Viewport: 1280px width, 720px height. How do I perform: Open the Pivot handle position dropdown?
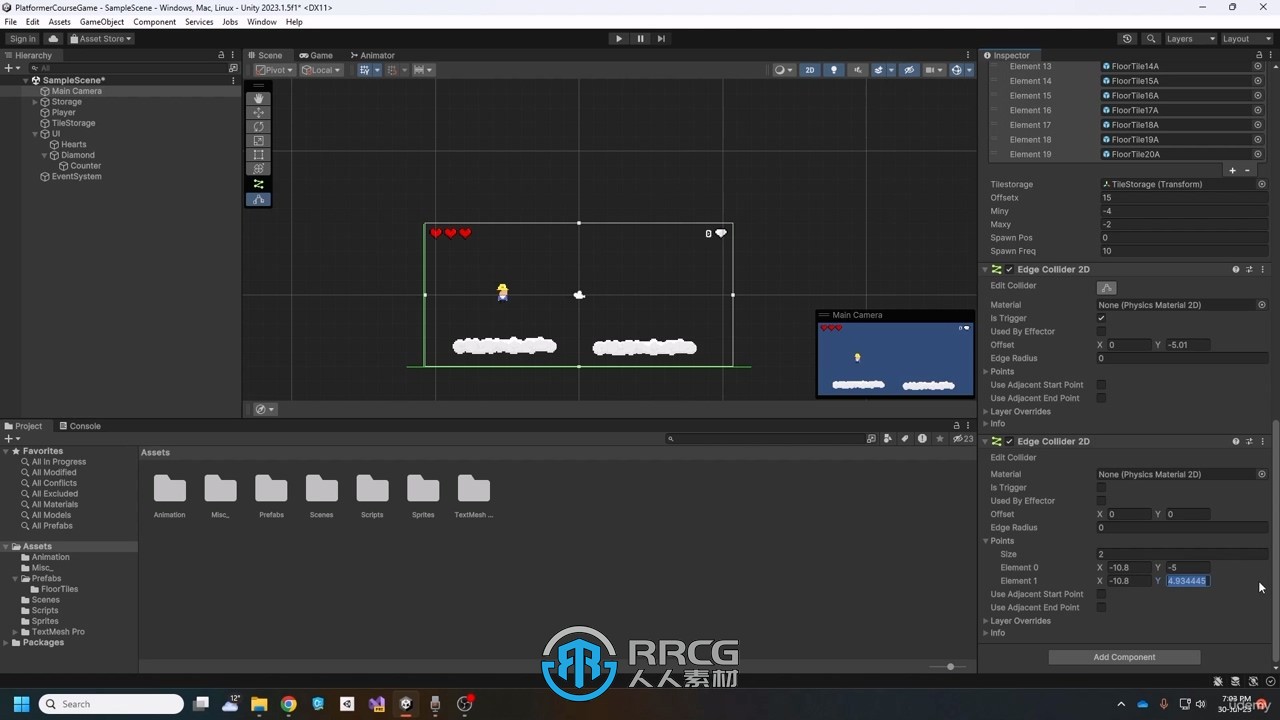tap(273, 70)
